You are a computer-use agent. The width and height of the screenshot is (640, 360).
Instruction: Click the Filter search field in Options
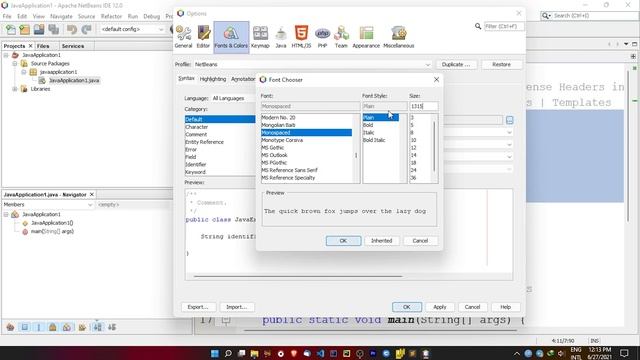pos(504,26)
